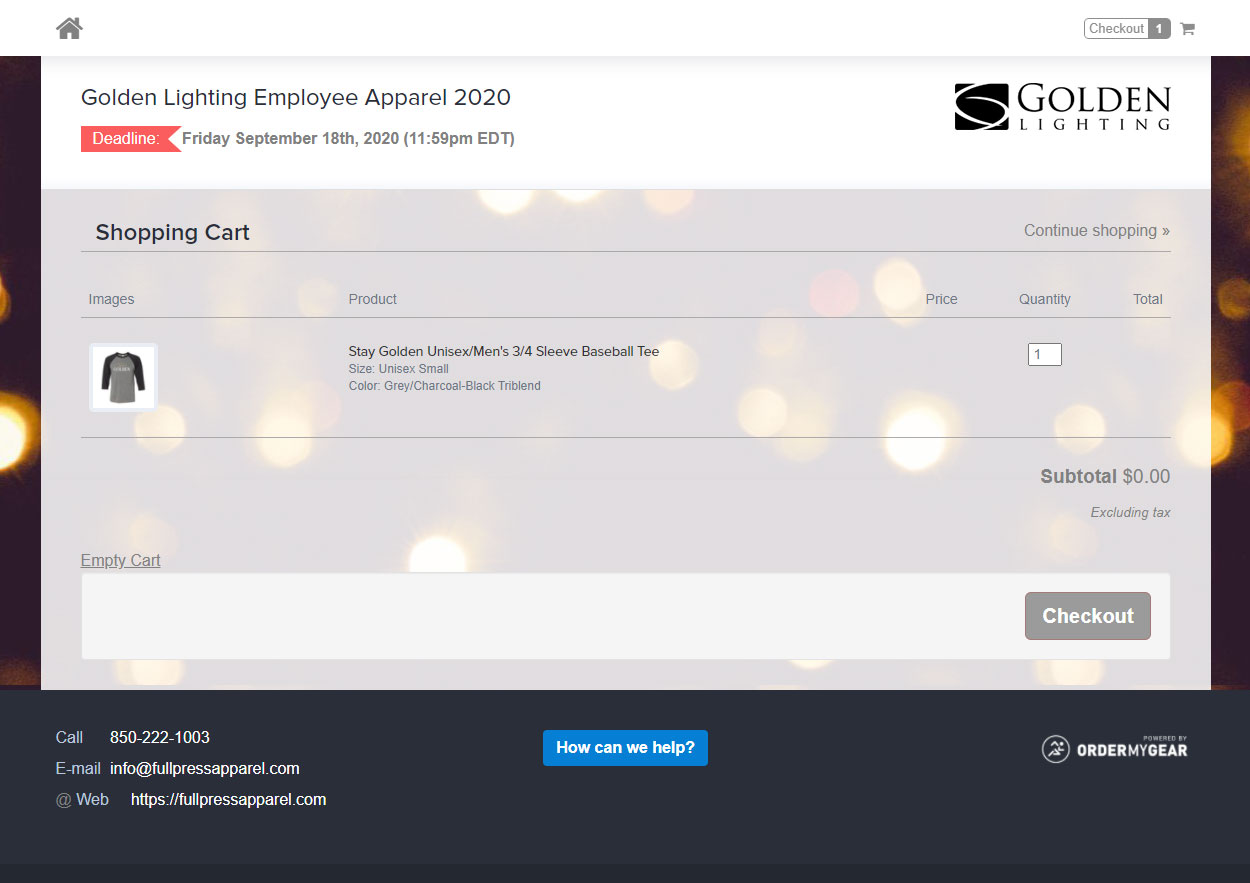
Task: Click the info@fullpressapparel.com email address
Action: click(205, 769)
